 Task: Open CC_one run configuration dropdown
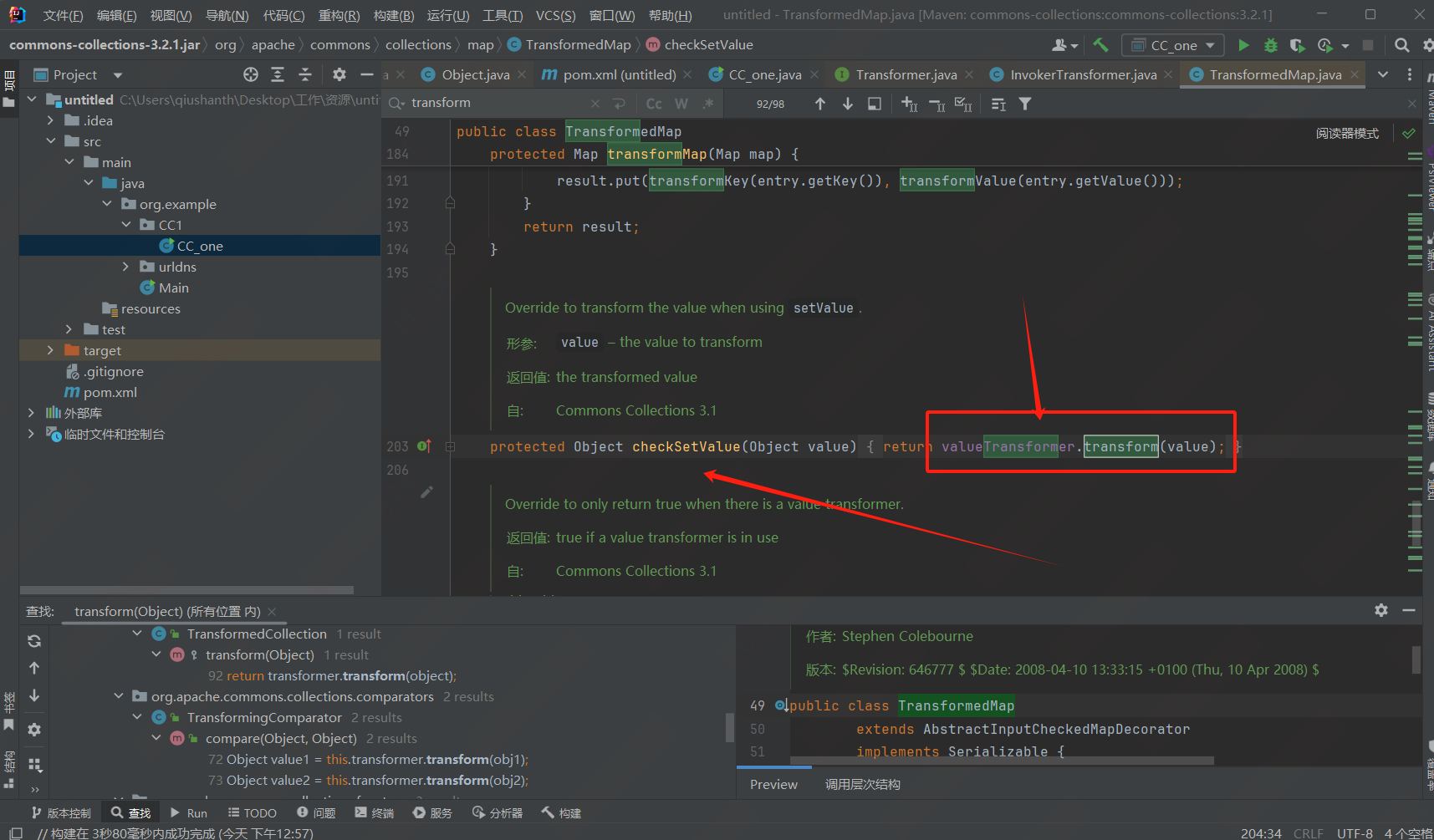(x=1173, y=45)
